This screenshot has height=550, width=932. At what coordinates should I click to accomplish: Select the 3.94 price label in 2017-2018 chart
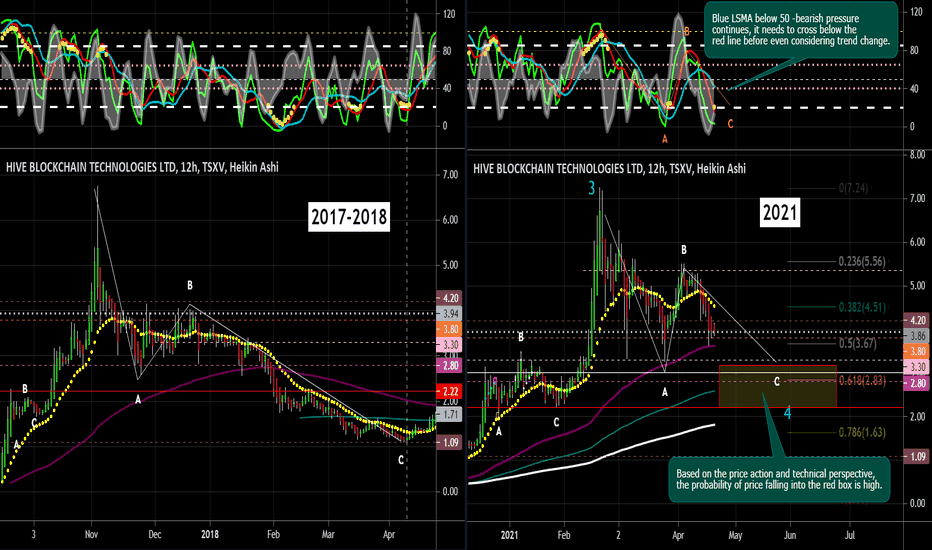click(x=449, y=313)
